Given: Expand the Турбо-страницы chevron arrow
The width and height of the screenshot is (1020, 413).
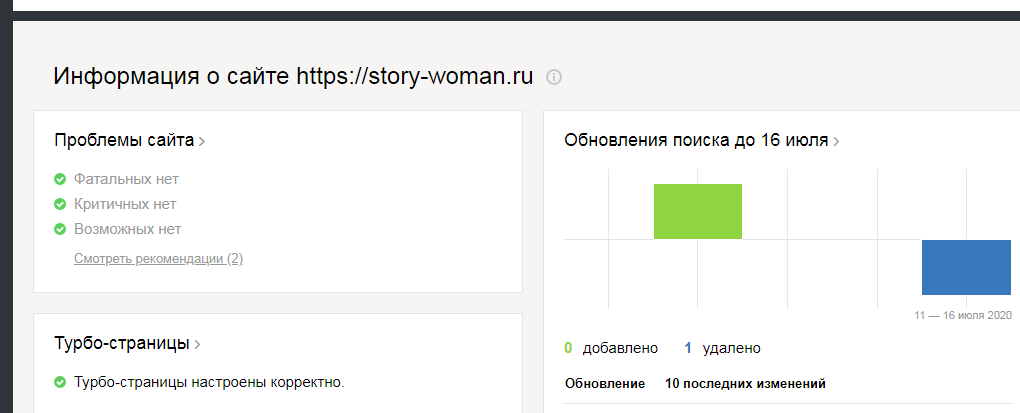Looking at the screenshot, I should pos(198,345).
